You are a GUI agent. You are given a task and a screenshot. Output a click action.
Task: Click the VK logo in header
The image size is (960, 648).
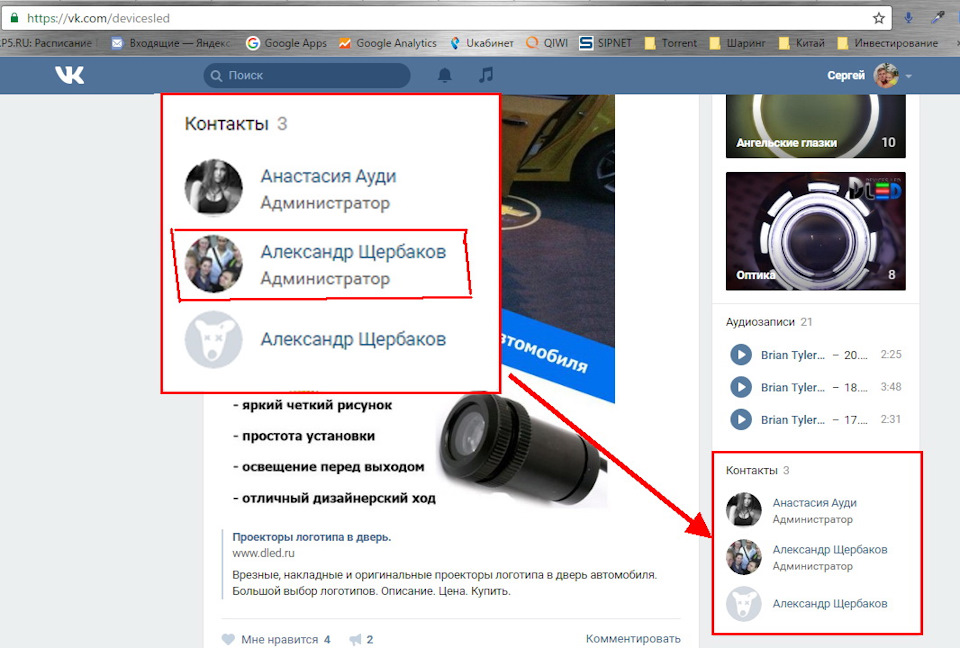pos(69,75)
